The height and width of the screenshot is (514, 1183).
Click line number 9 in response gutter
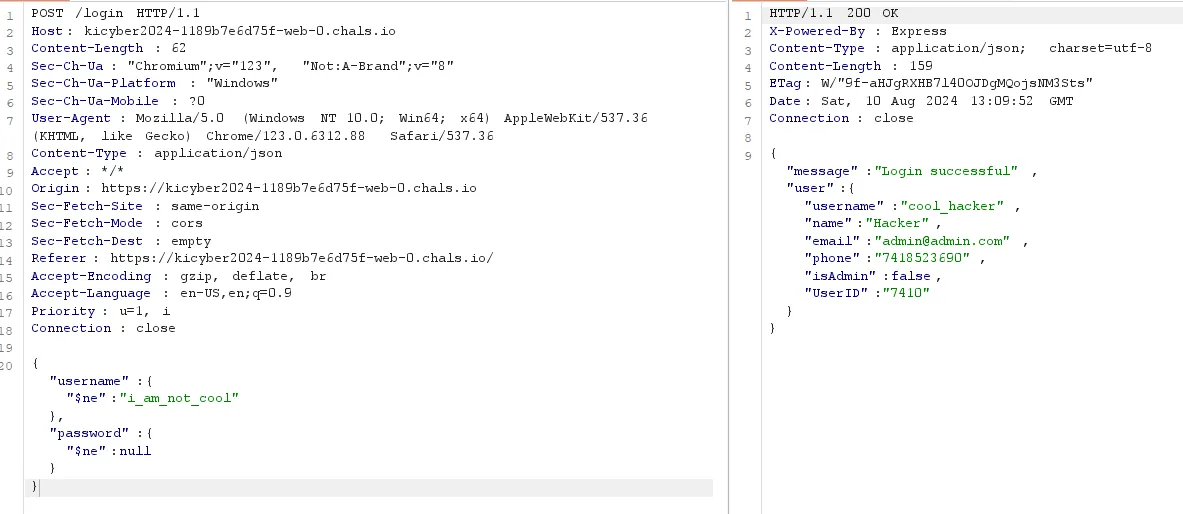click(x=748, y=155)
